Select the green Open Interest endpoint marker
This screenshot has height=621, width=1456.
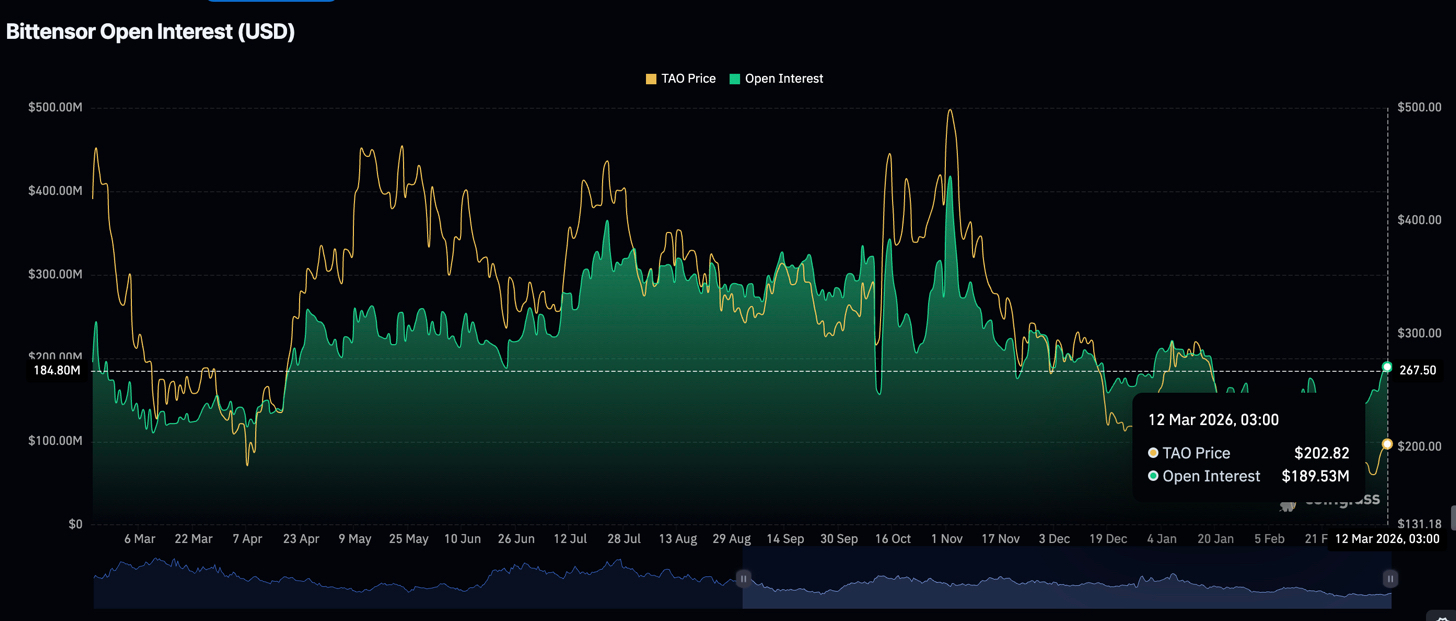tap(1387, 367)
